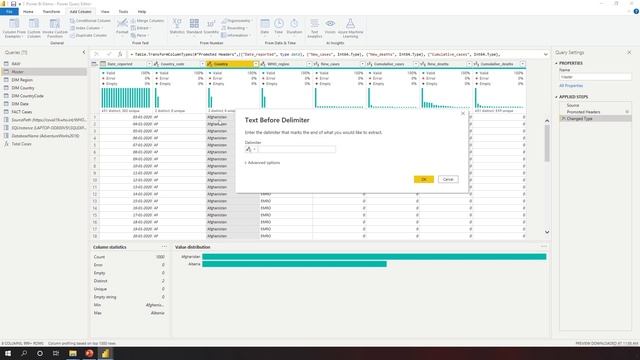Open the delimiter type dropdown
The width and height of the screenshot is (640, 360).
pos(251,149)
